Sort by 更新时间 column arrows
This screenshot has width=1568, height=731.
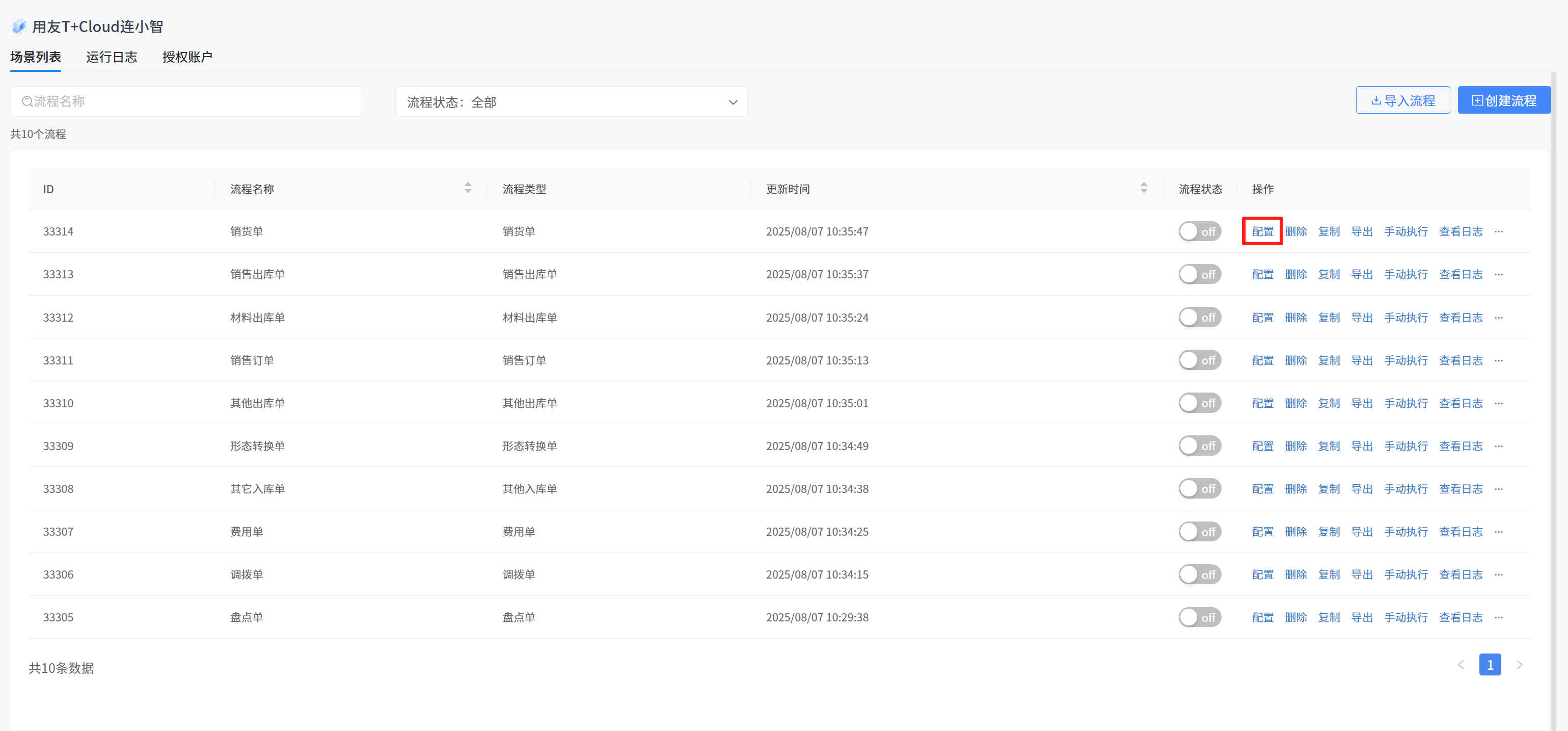(x=1144, y=188)
